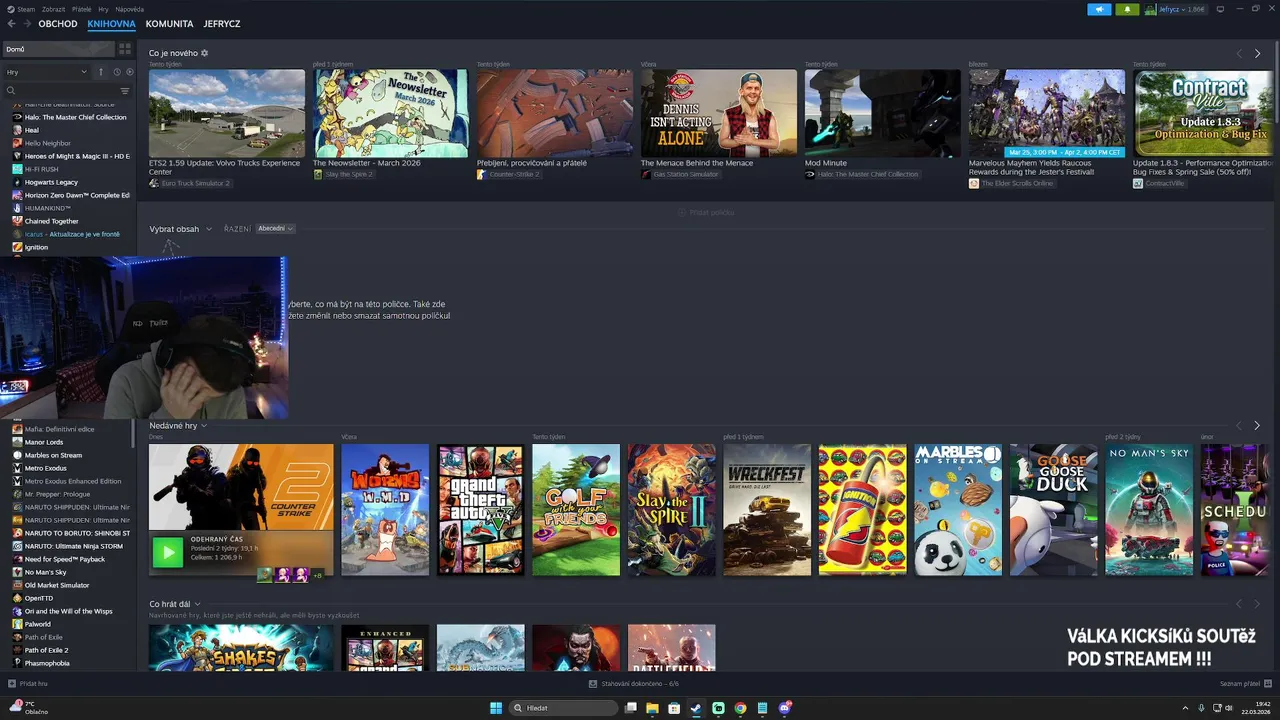The width and height of the screenshot is (1280, 720).
Task: Switch library to grid collections view
Action: point(125,49)
